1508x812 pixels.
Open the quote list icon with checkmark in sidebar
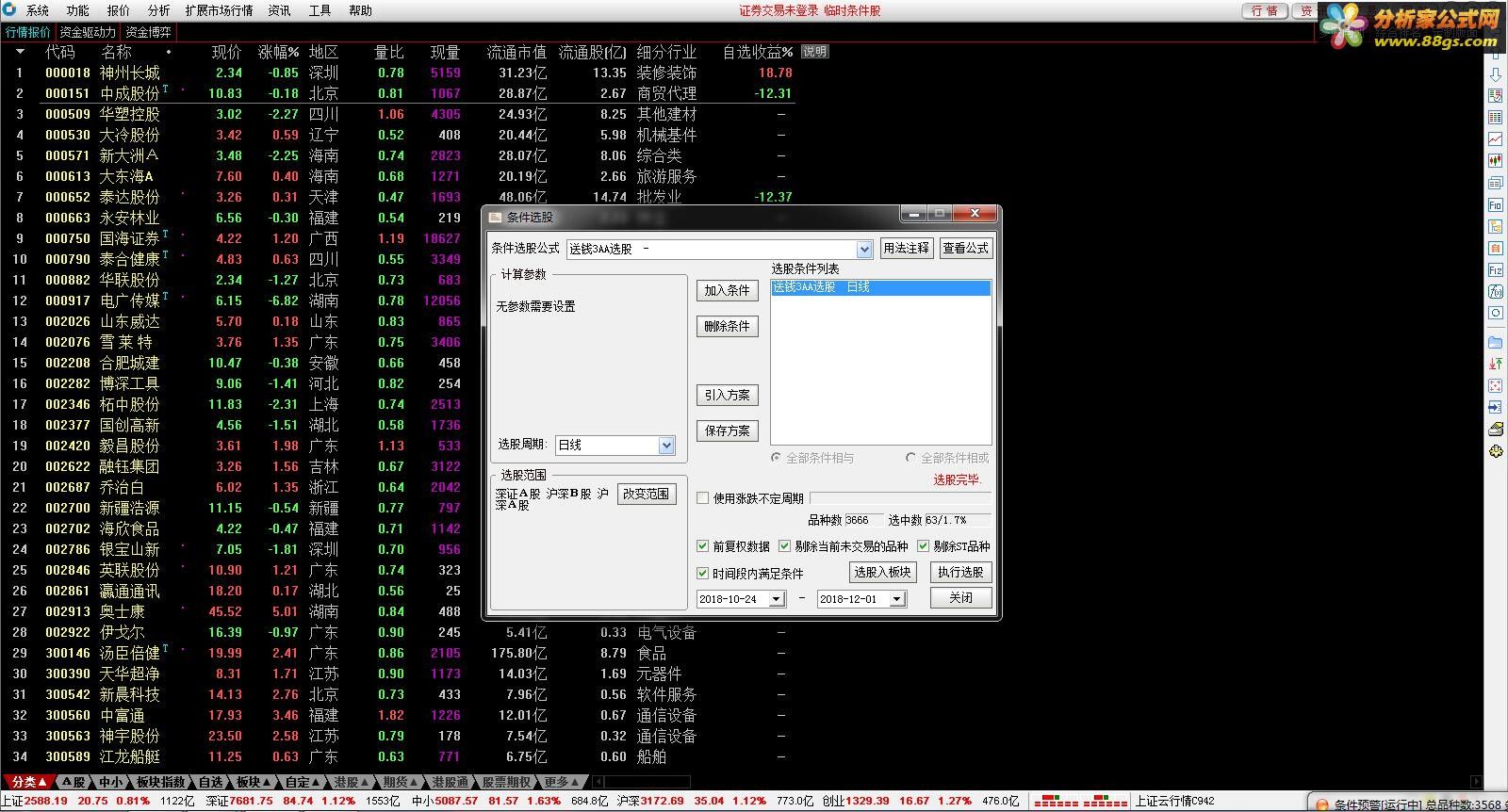tap(1495, 96)
